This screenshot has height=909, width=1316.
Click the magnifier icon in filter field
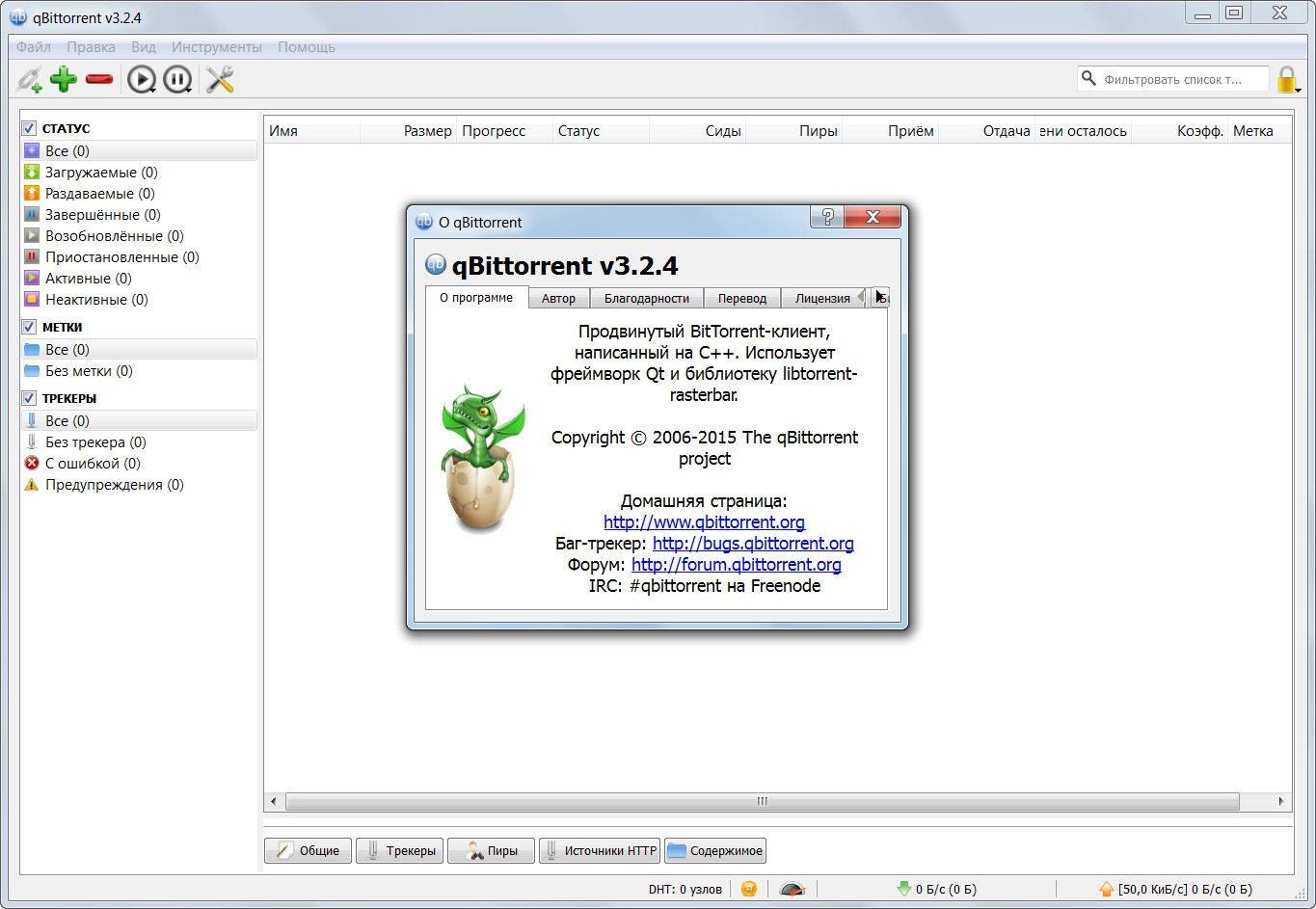pyautogui.click(x=1089, y=79)
